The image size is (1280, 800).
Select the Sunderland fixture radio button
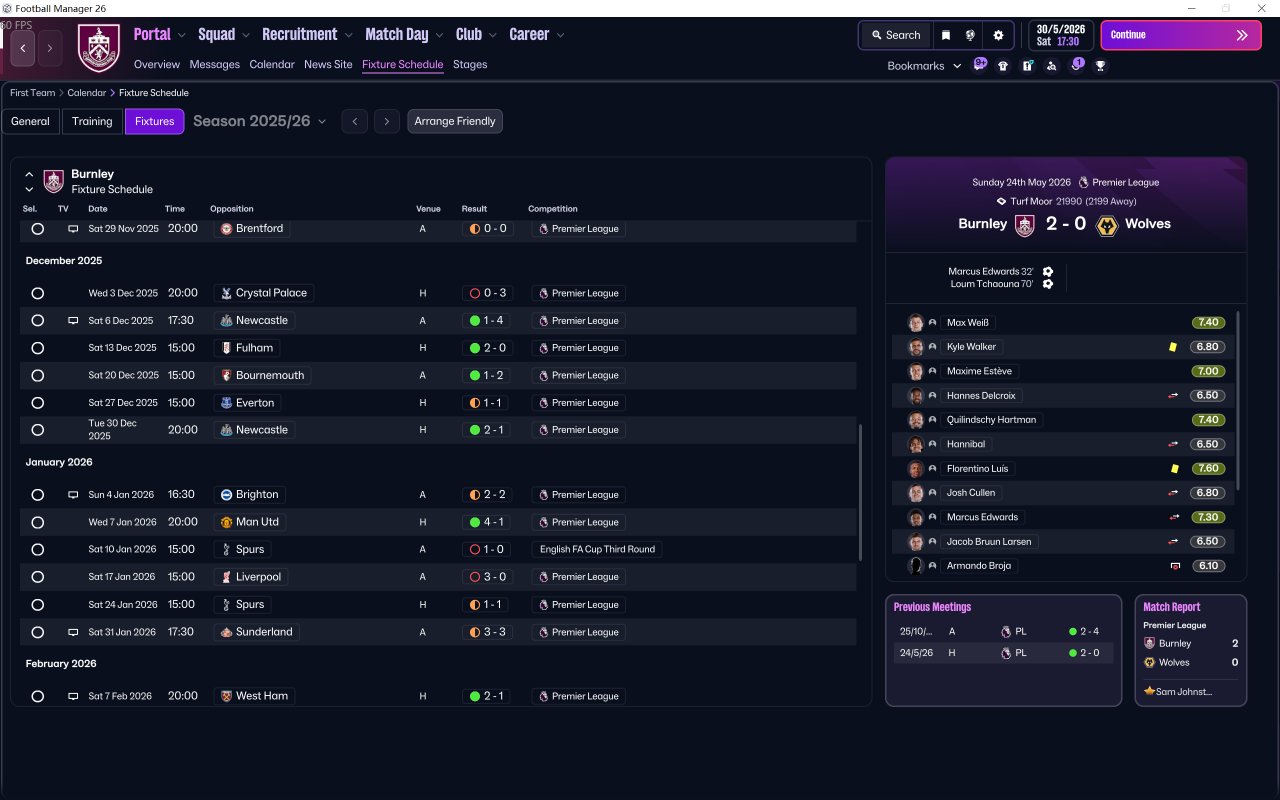37,632
